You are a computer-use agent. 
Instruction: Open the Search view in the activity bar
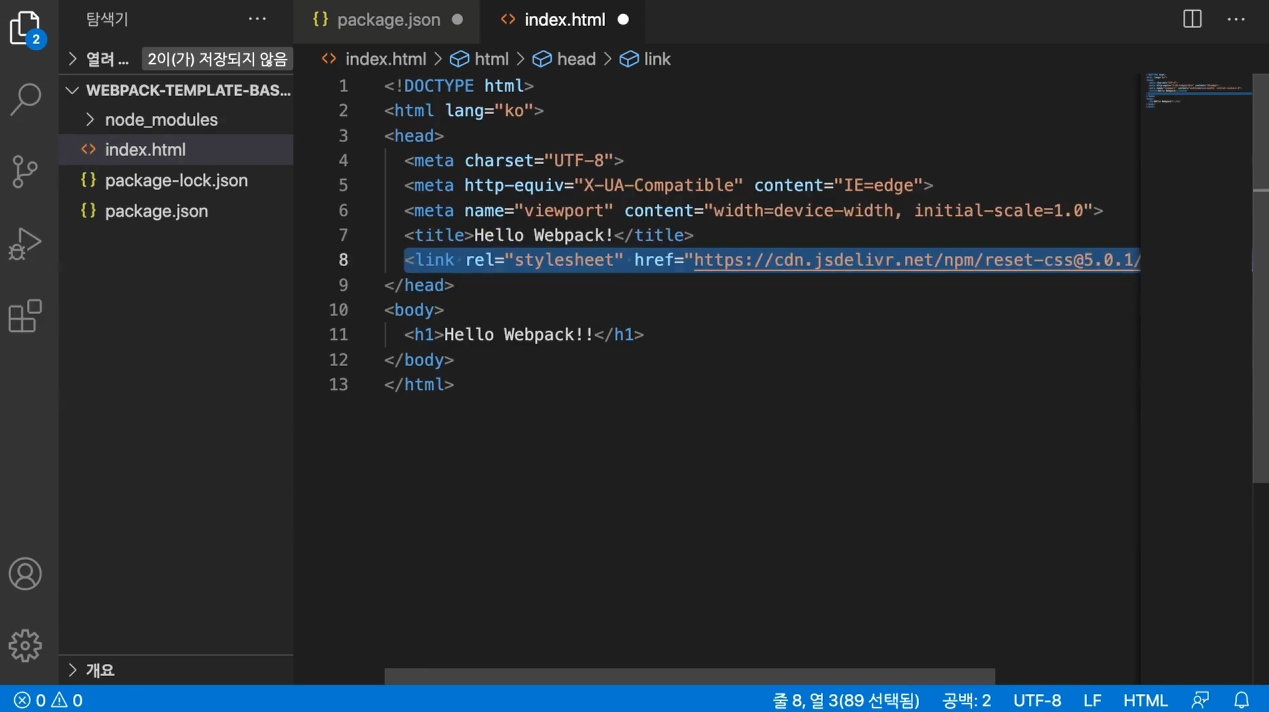coord(25,99)
